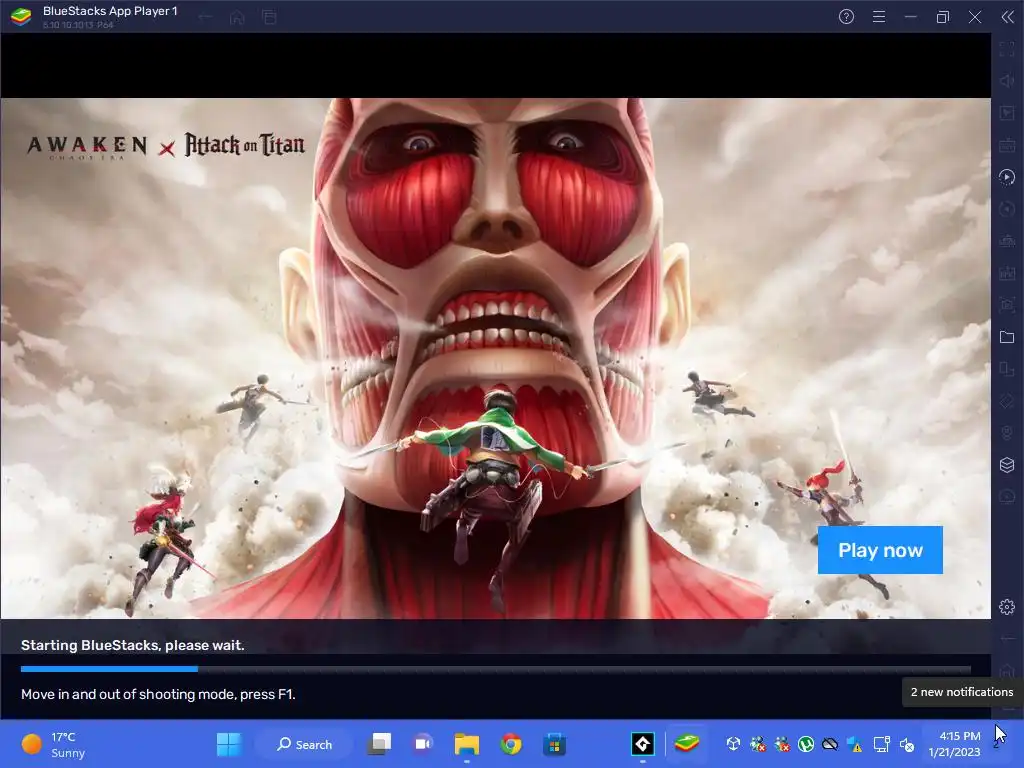Click the OneDrive cloud icon in the tray
The width and height of the screenshot is (1024, 768).
[x=830, y=744]
